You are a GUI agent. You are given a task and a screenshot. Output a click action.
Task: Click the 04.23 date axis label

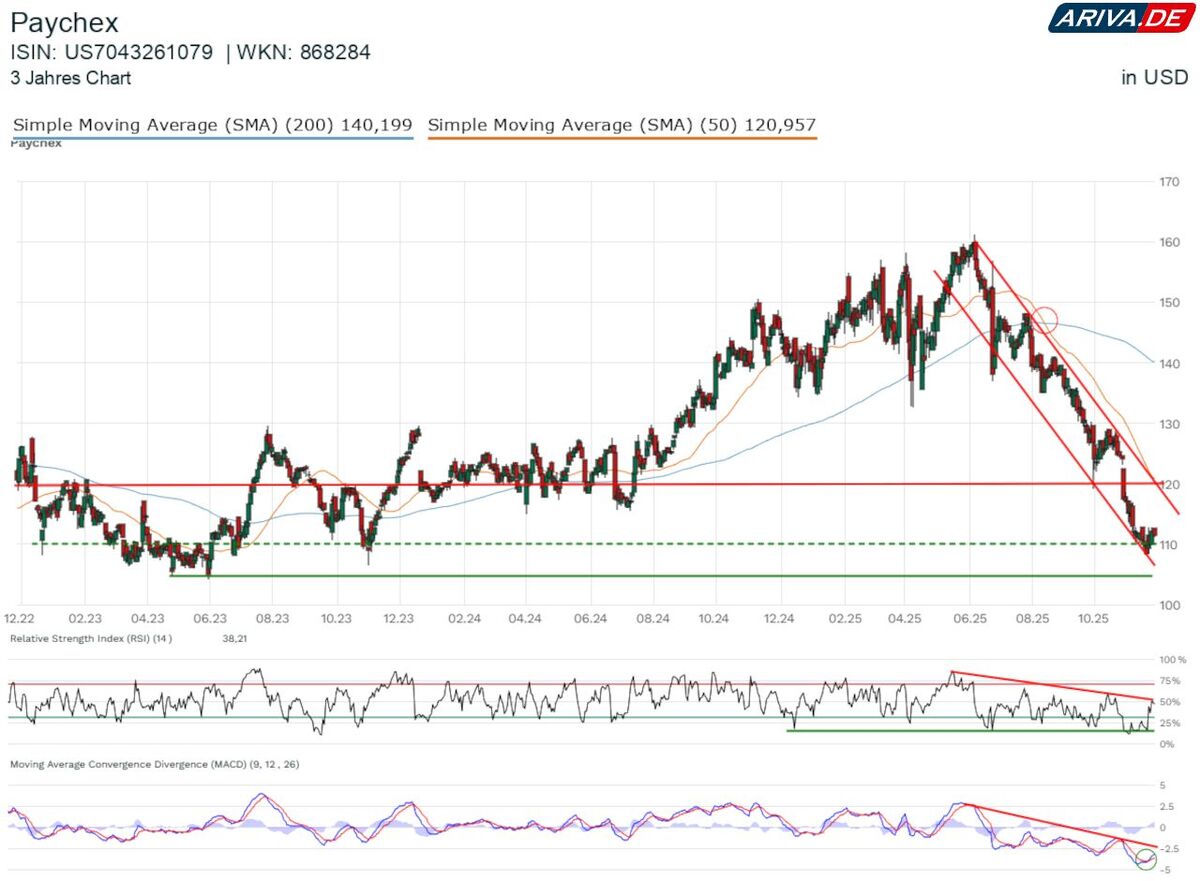point(147,620)
